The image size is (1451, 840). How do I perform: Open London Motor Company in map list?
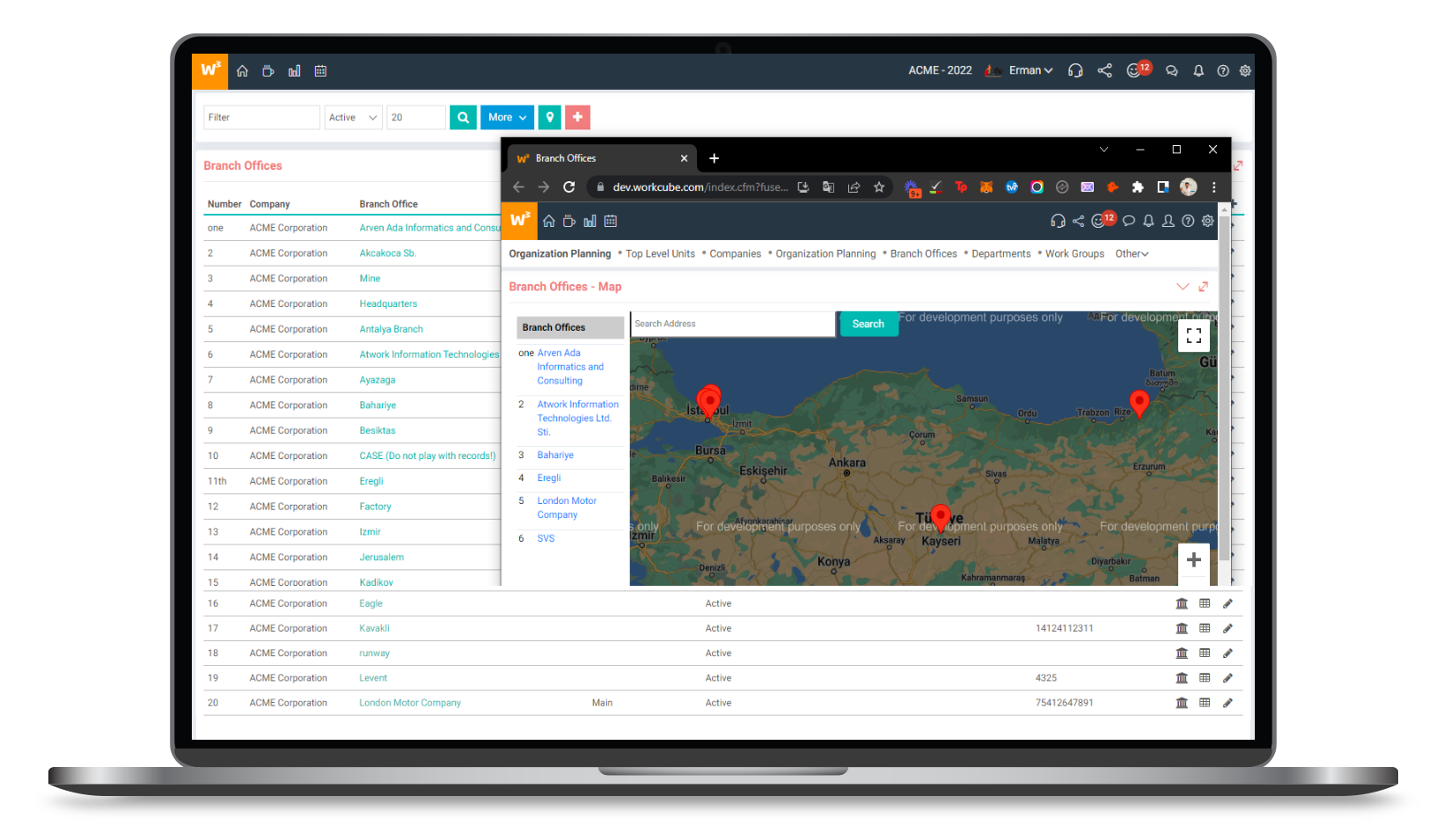(567, 508)
